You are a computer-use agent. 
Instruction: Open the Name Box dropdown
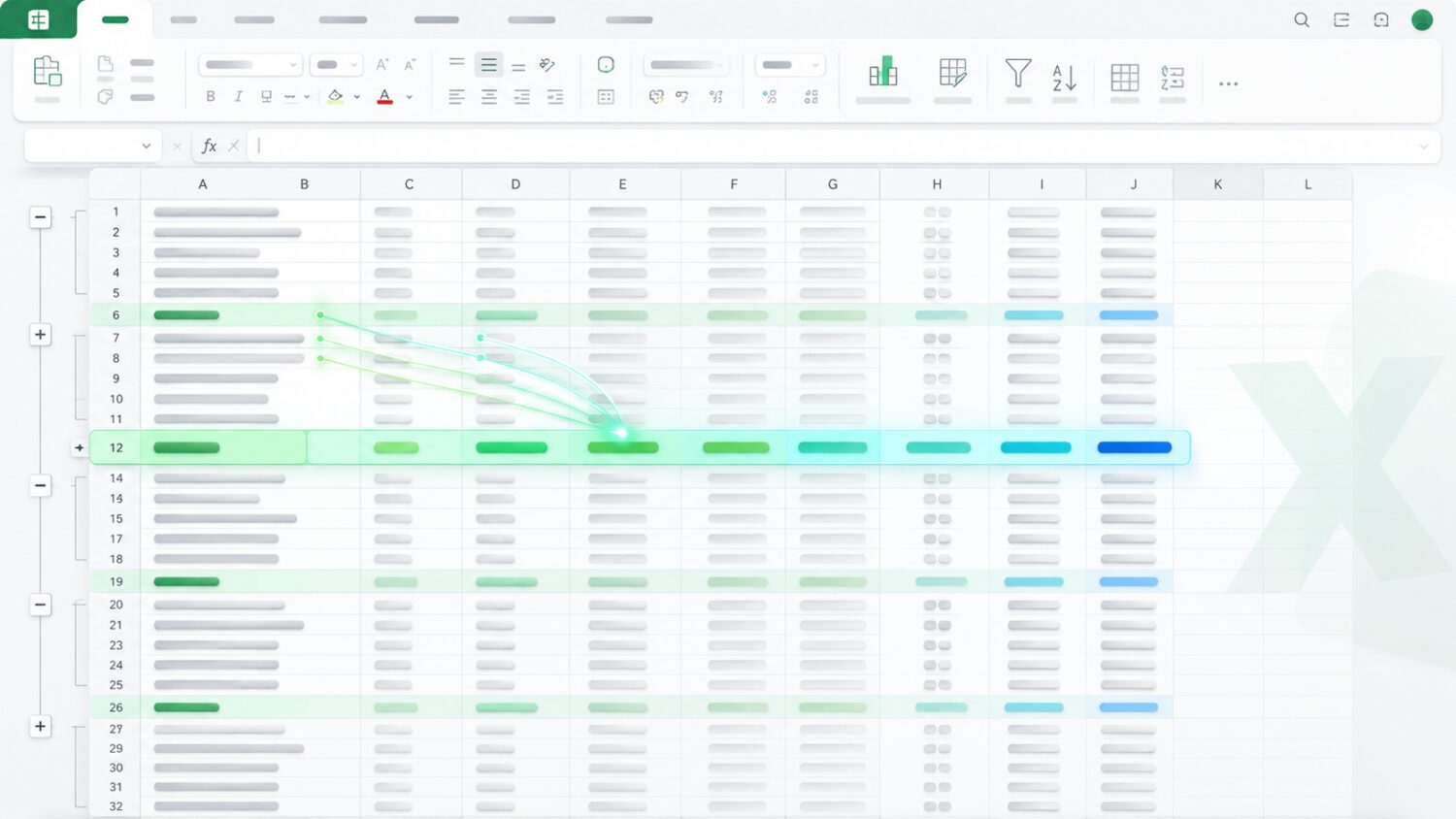click(x=147, y=146)
